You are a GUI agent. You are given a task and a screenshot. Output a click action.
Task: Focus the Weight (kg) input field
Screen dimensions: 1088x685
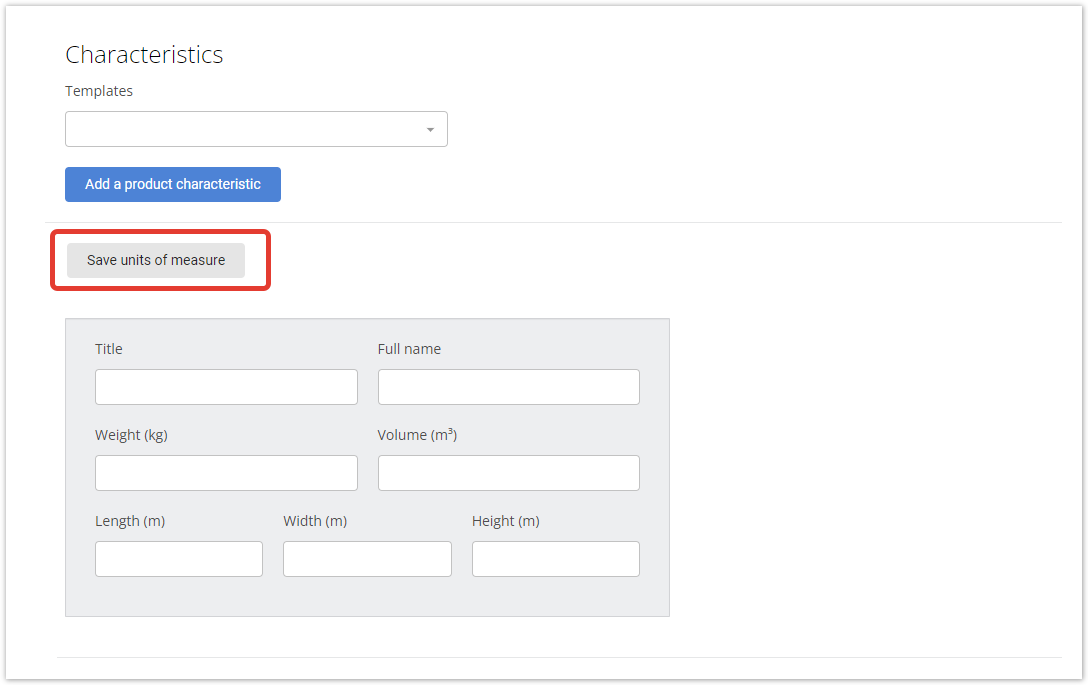(x=226, y=473)
